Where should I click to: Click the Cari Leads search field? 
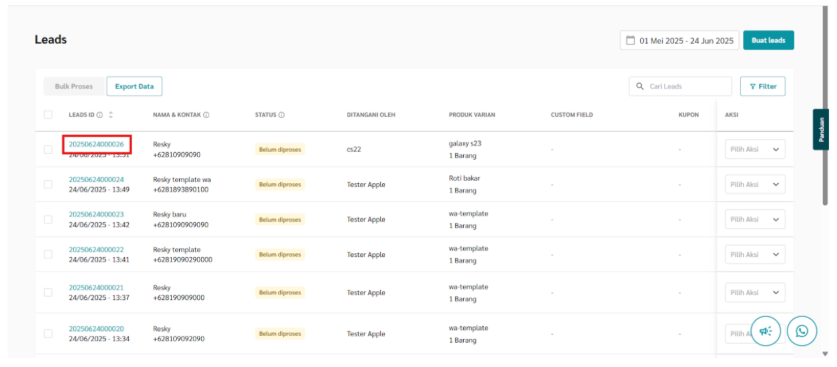click(680, 86)
